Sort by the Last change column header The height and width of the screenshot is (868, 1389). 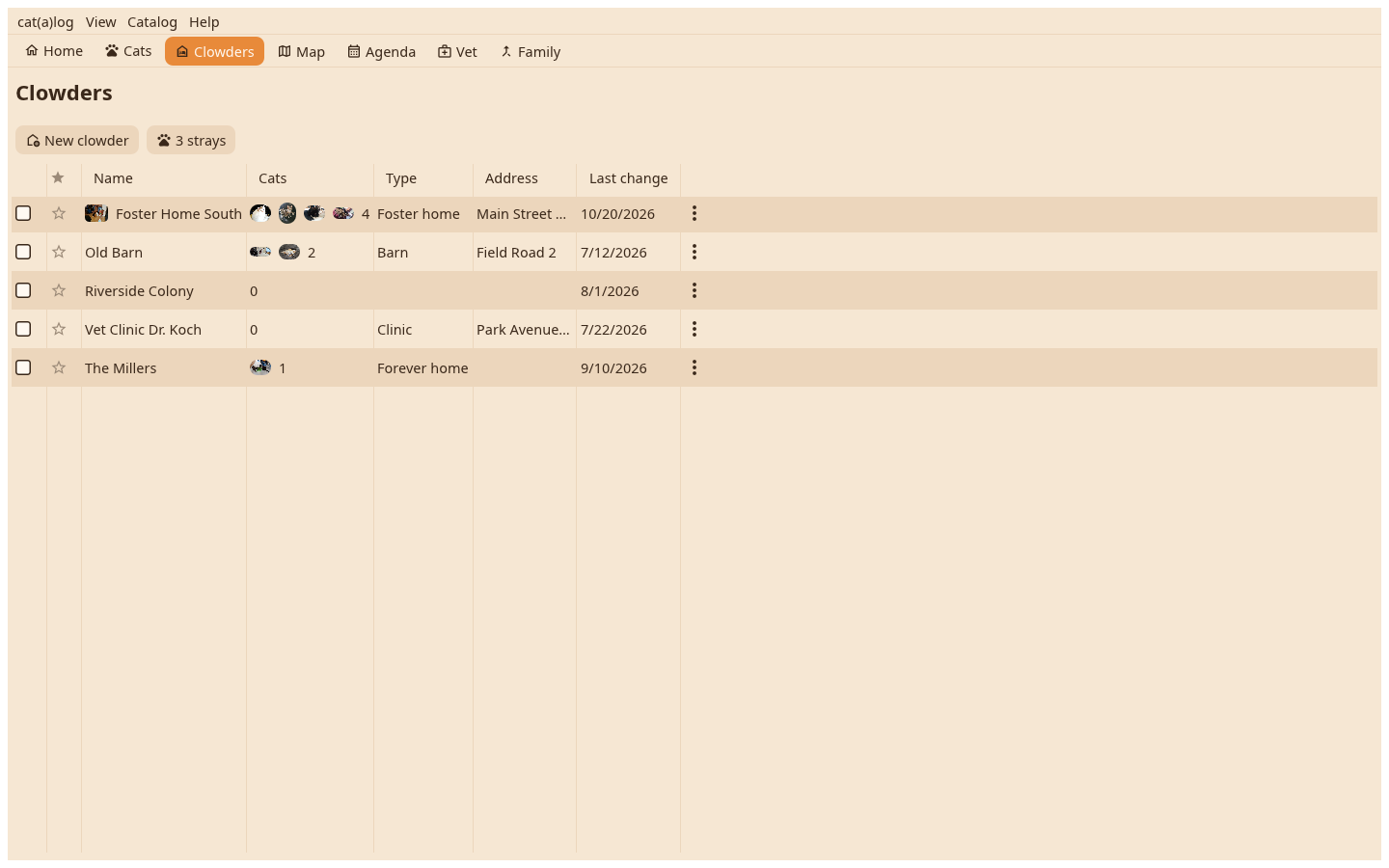tap(628, 178)
